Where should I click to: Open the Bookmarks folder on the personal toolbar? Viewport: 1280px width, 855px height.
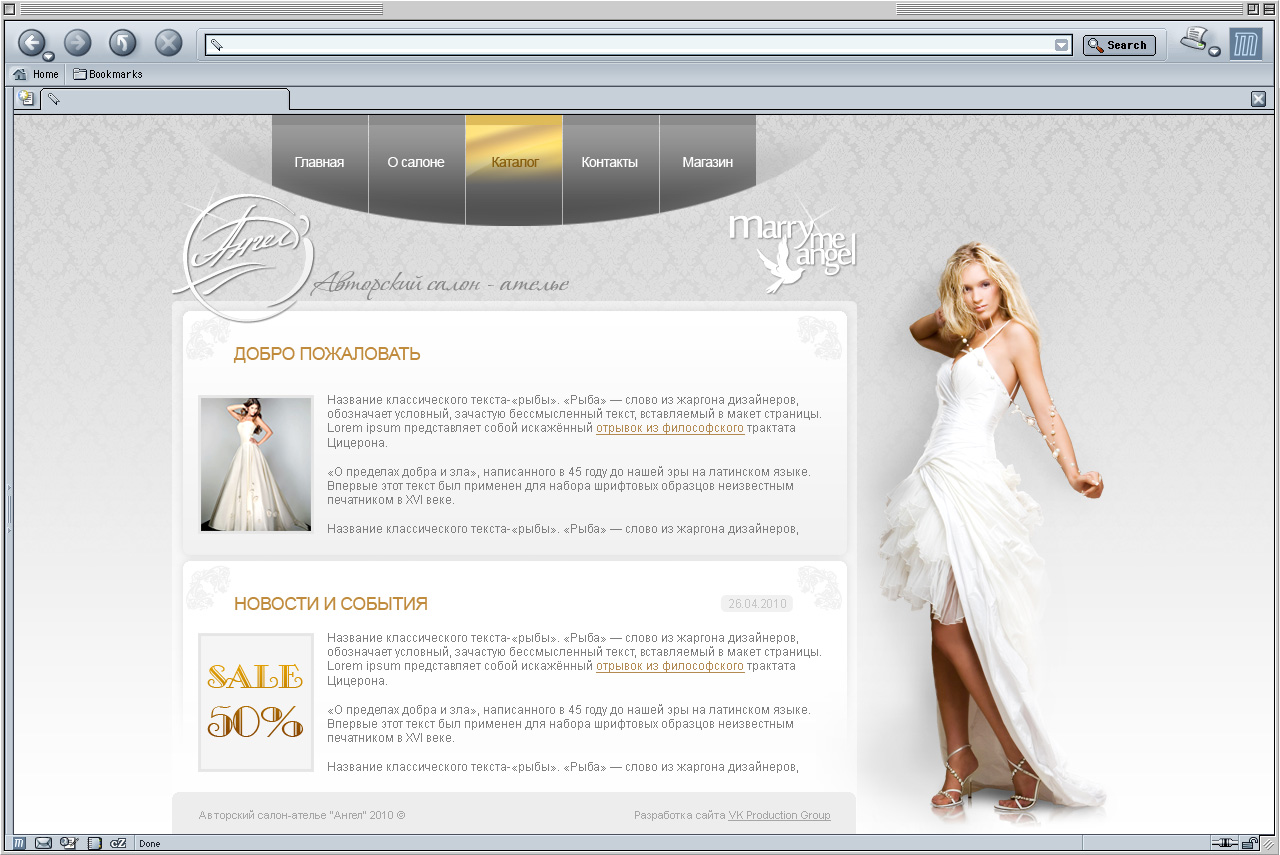tap(108, 74)
